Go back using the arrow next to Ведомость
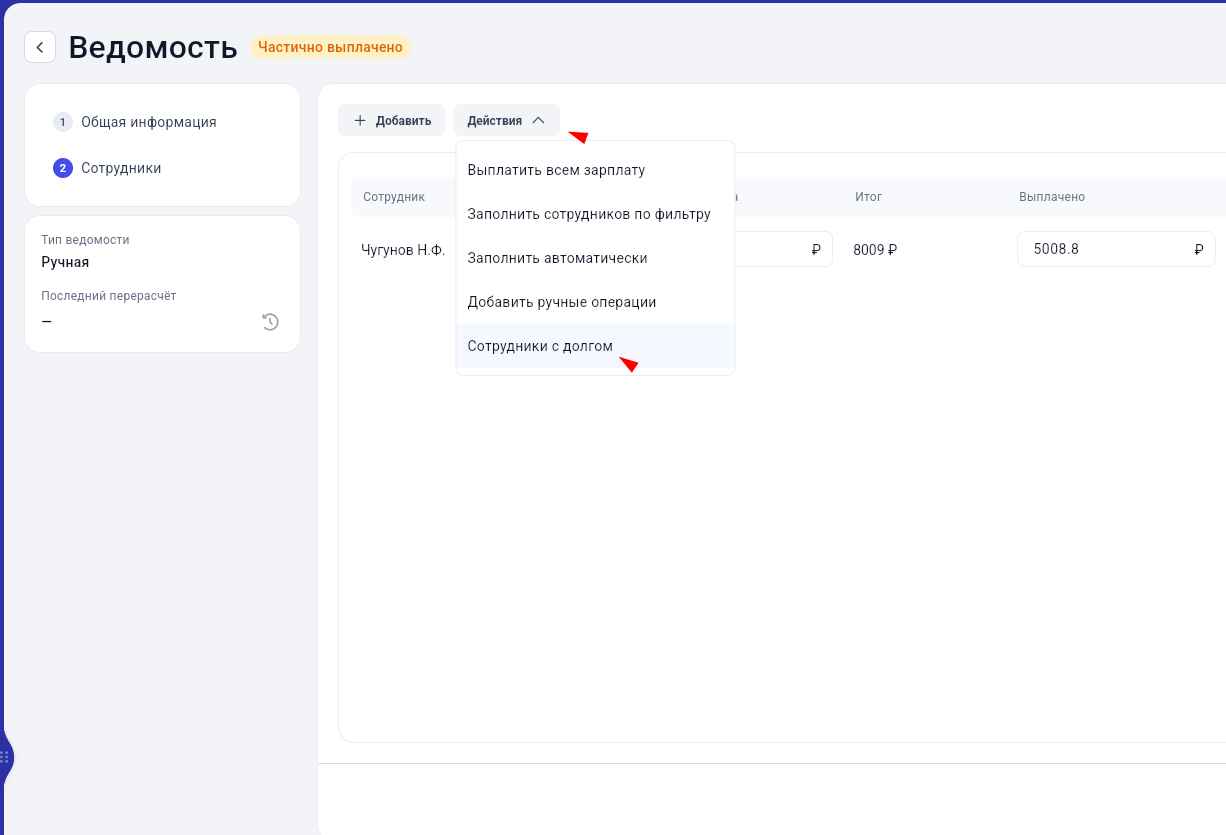 (40, 47)
